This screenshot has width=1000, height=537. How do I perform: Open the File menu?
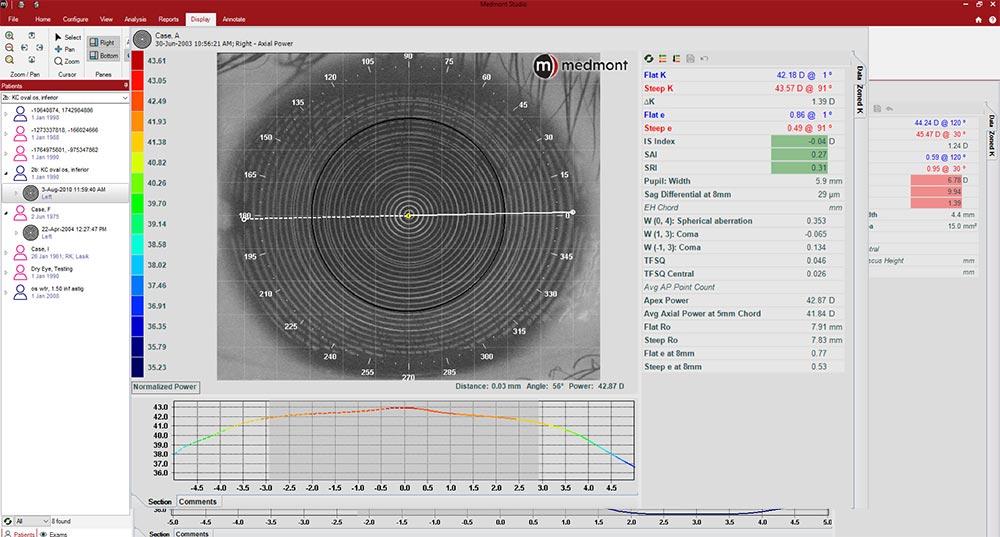13,19
